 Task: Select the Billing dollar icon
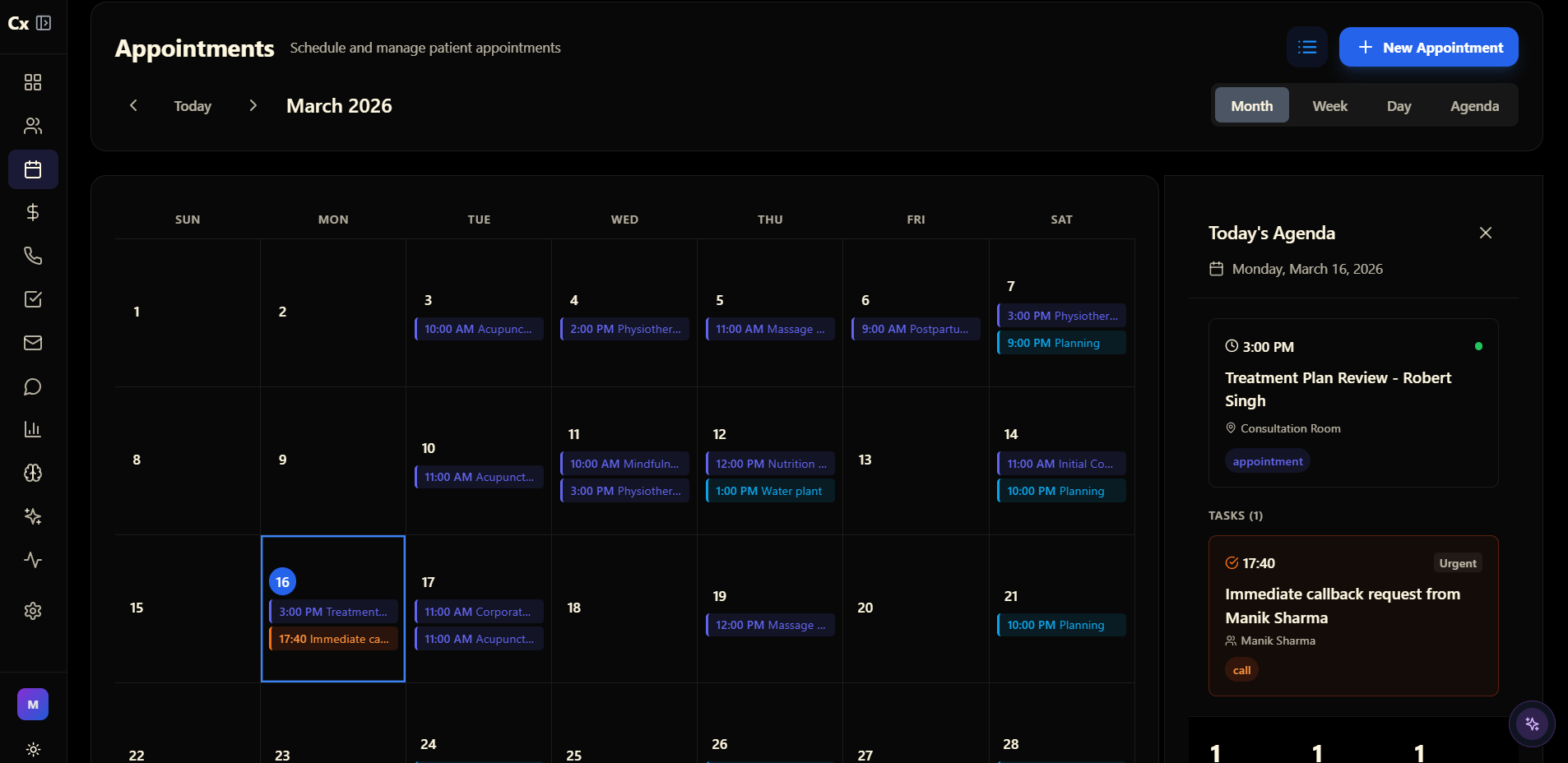coord(33,211)
